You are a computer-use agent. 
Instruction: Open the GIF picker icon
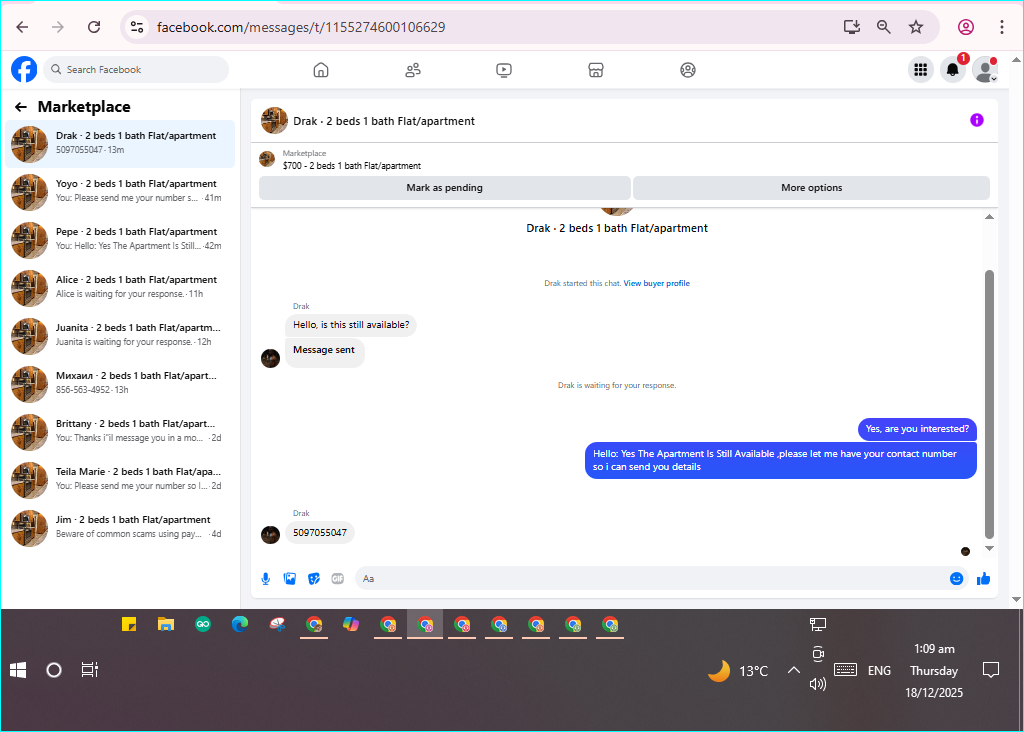click(x=338, y=579)
